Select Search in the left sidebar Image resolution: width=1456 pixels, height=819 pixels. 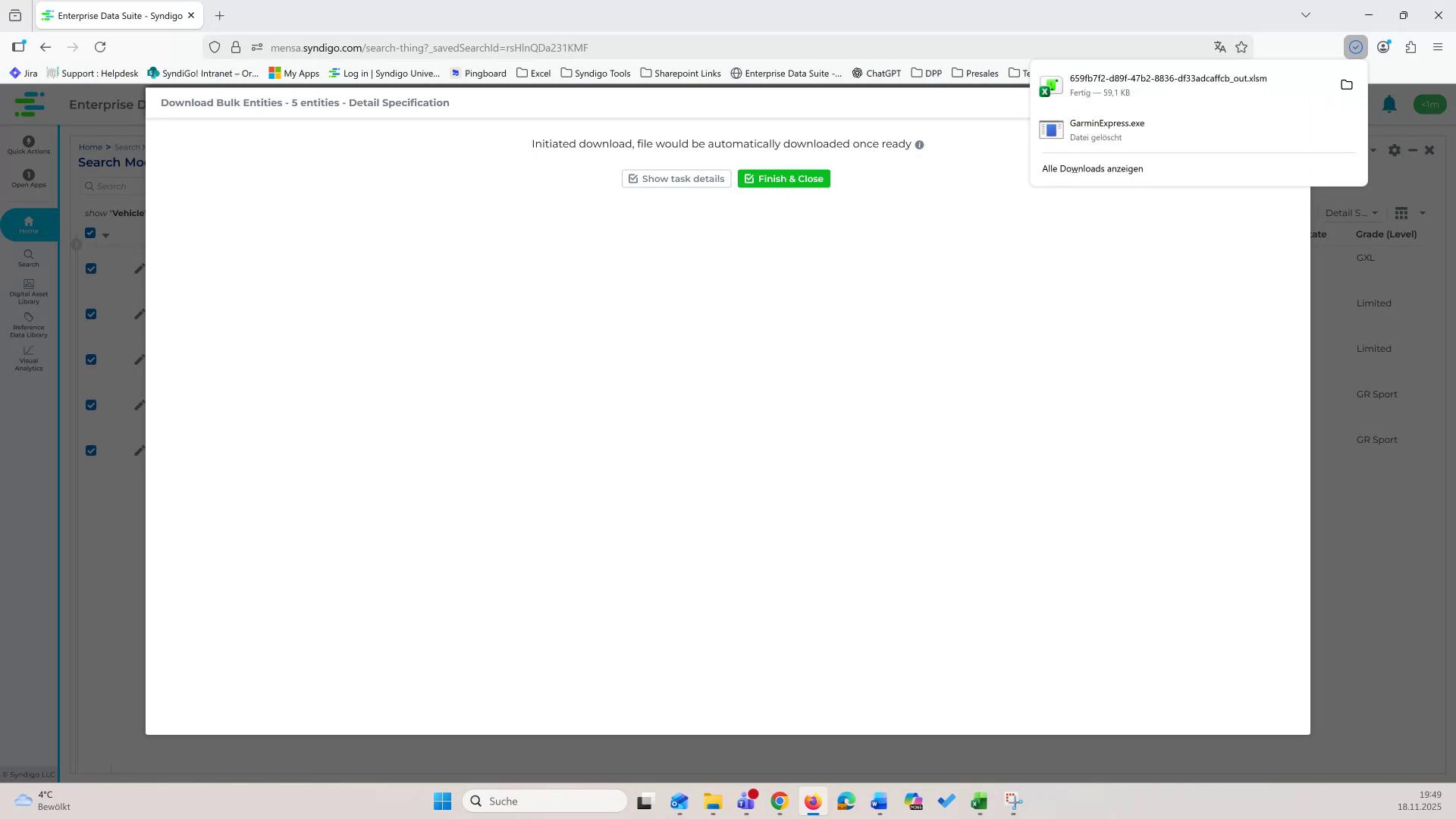coord(28,259)
